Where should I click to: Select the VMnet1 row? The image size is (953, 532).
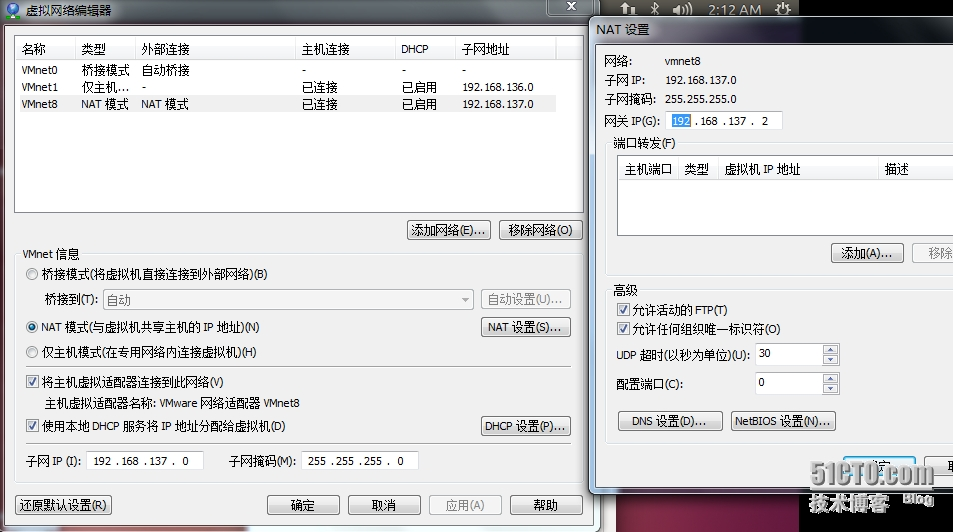tap(287, 87)
